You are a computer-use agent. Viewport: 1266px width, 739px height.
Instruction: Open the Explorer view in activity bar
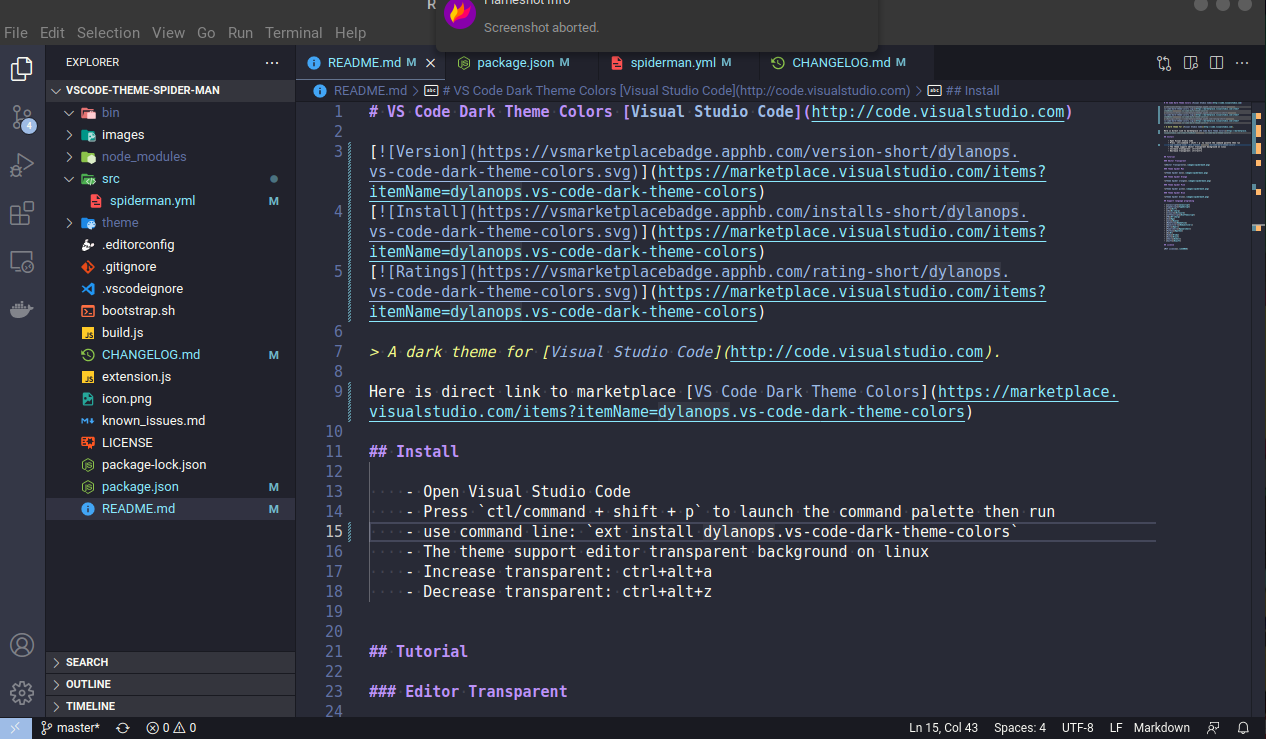point(22,69)
